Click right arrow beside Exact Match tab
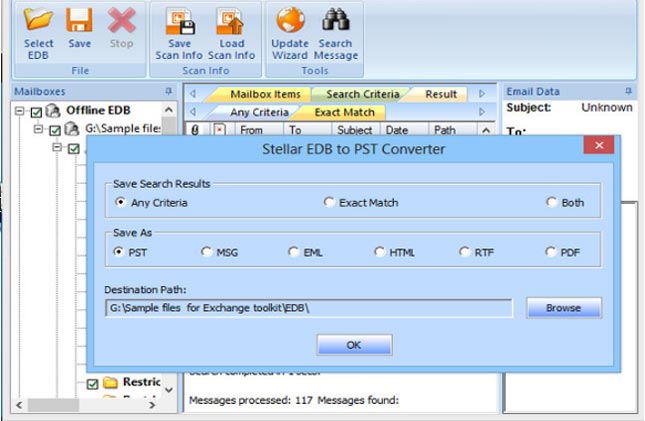 pos(482,112)
